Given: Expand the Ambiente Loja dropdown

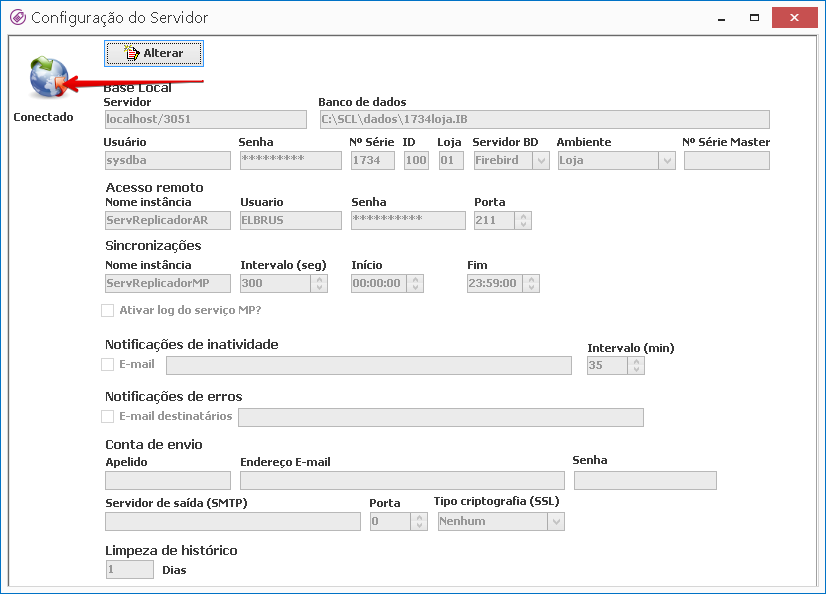Looking at the screenshot, I should pos(667,161).
